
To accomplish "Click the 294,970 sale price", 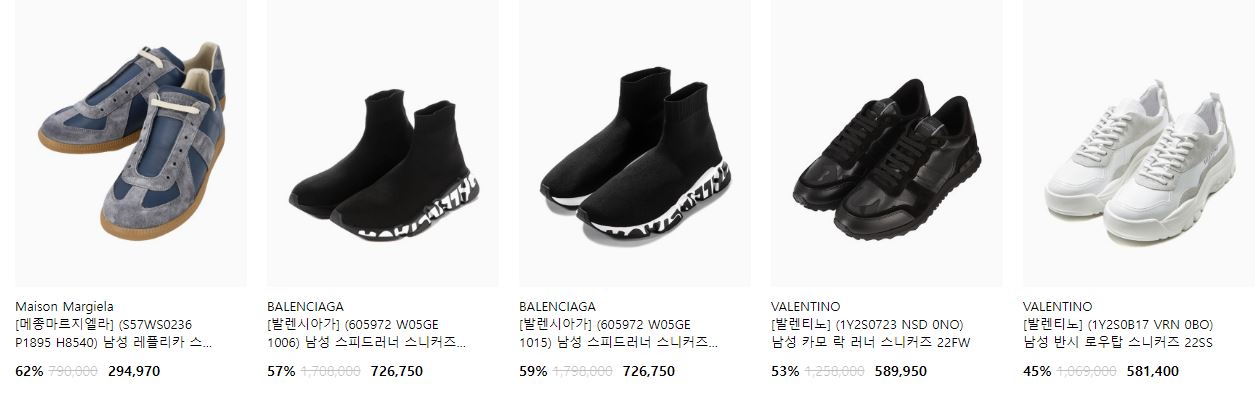I will coord(134,371).
